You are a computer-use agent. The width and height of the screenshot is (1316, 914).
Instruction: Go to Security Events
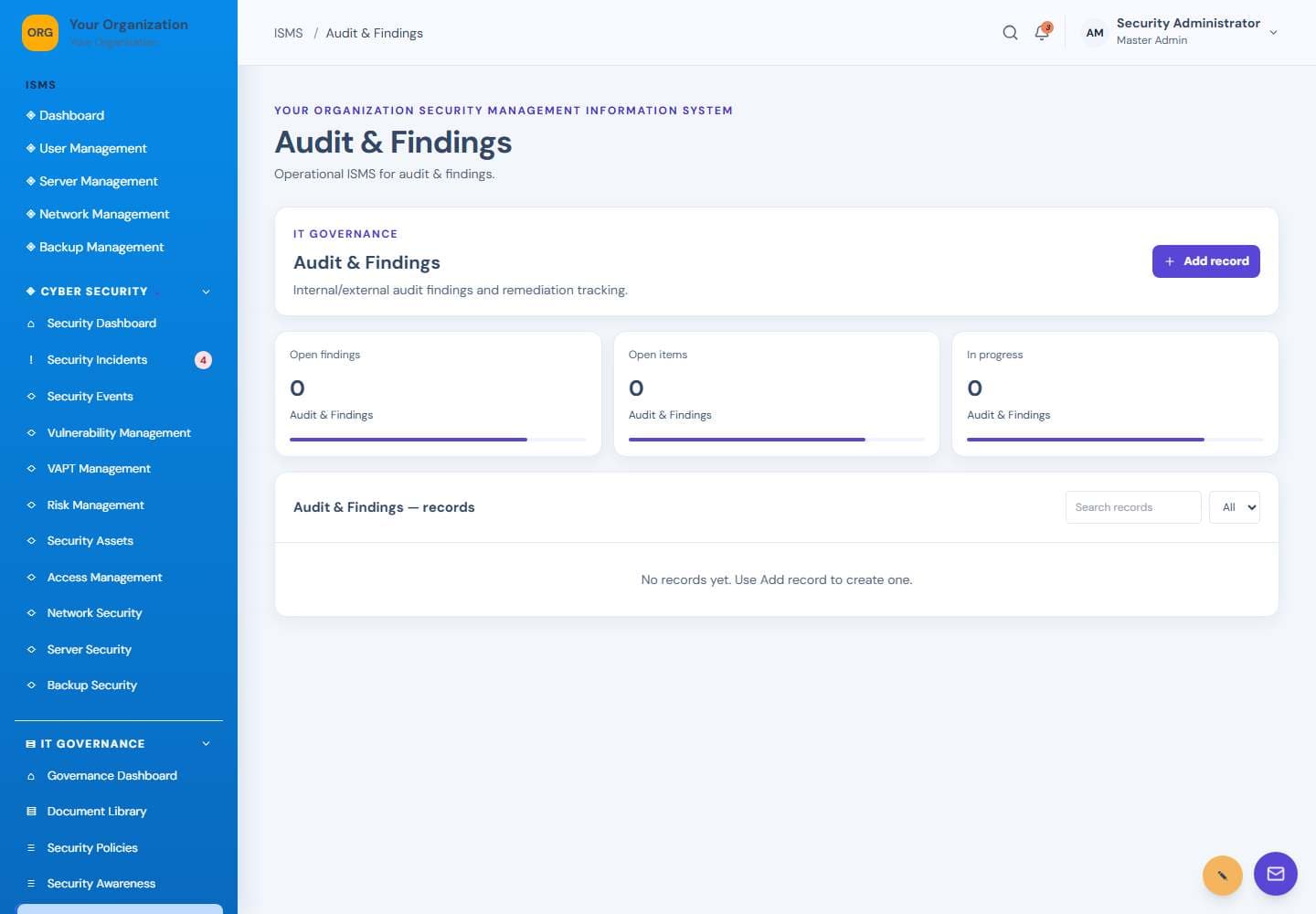point(90,397)
